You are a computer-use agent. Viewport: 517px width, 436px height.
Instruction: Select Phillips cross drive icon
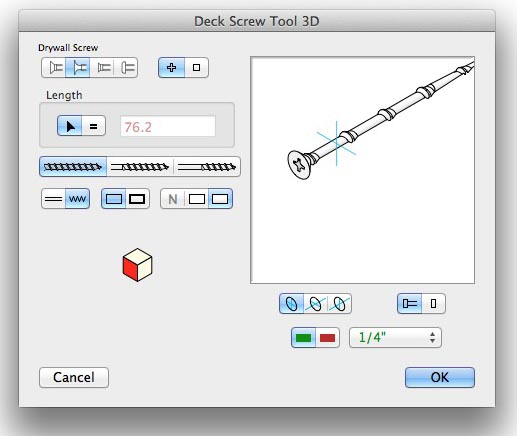click(171, 68)
